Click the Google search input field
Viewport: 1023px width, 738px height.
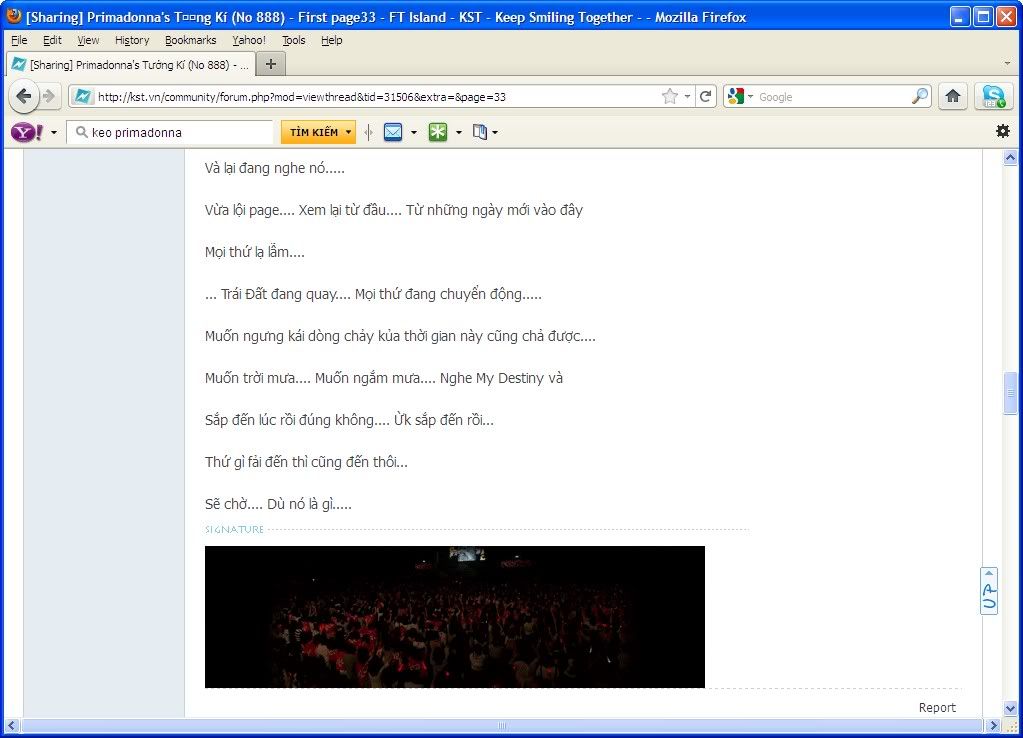click(832, 97)
